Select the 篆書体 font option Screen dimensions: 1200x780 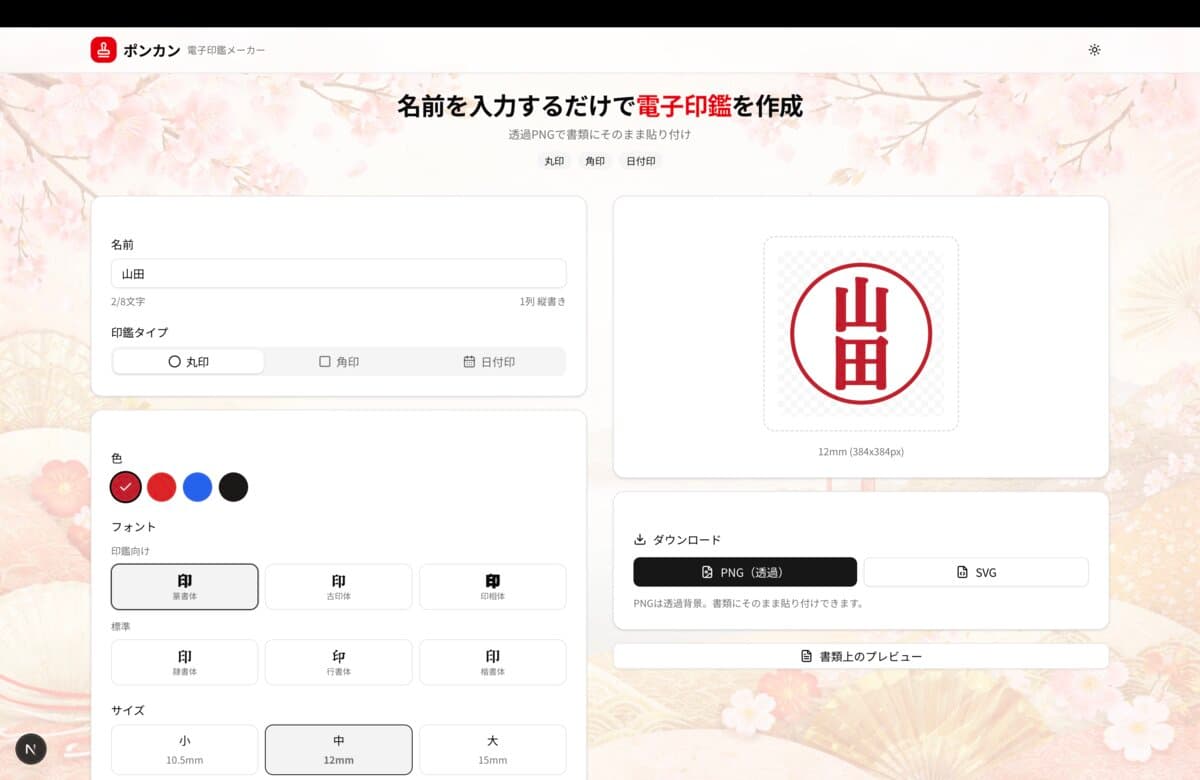pyautogui.click(x=185, y=587)
